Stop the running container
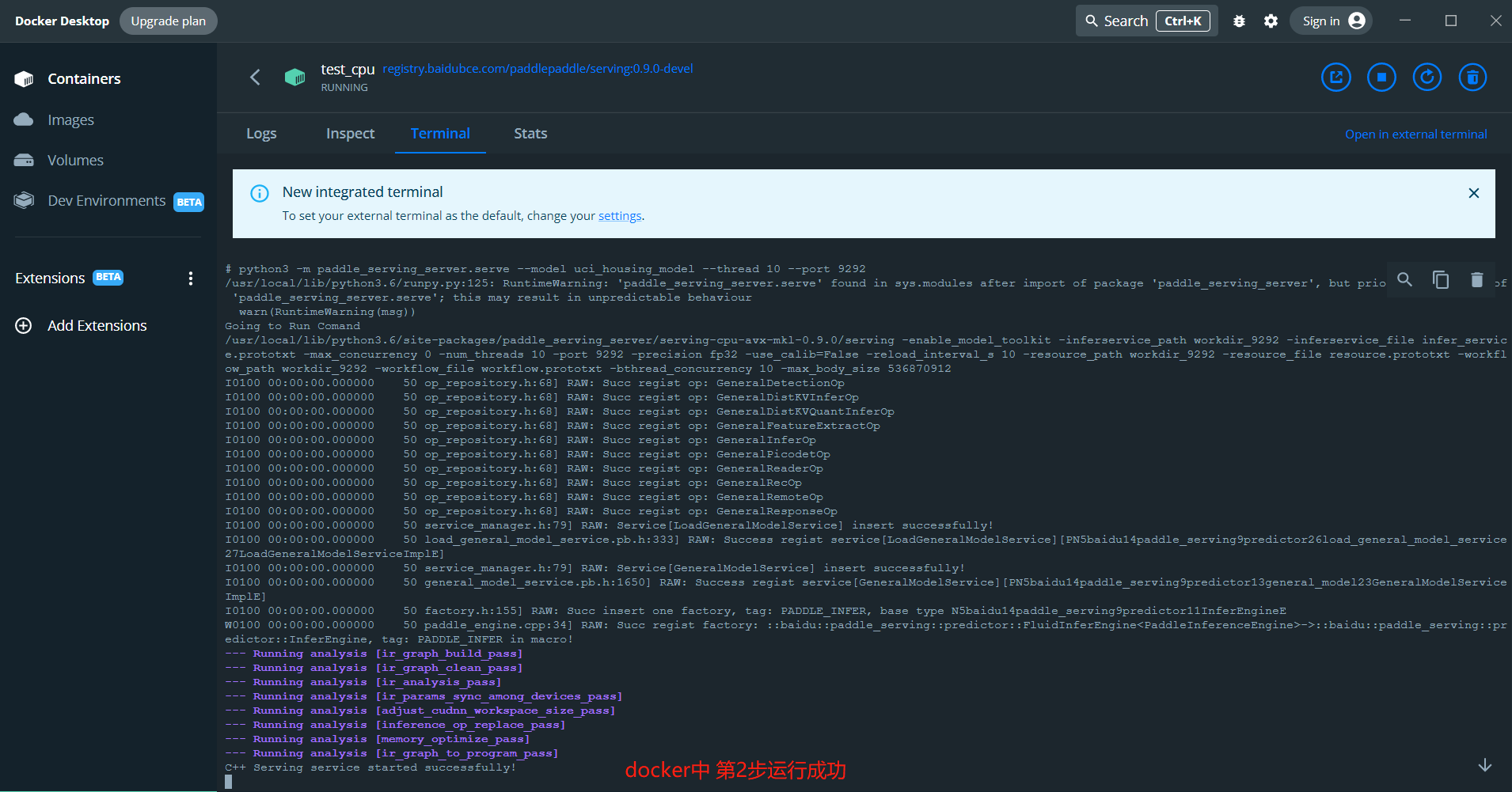 click(1381, 77)
